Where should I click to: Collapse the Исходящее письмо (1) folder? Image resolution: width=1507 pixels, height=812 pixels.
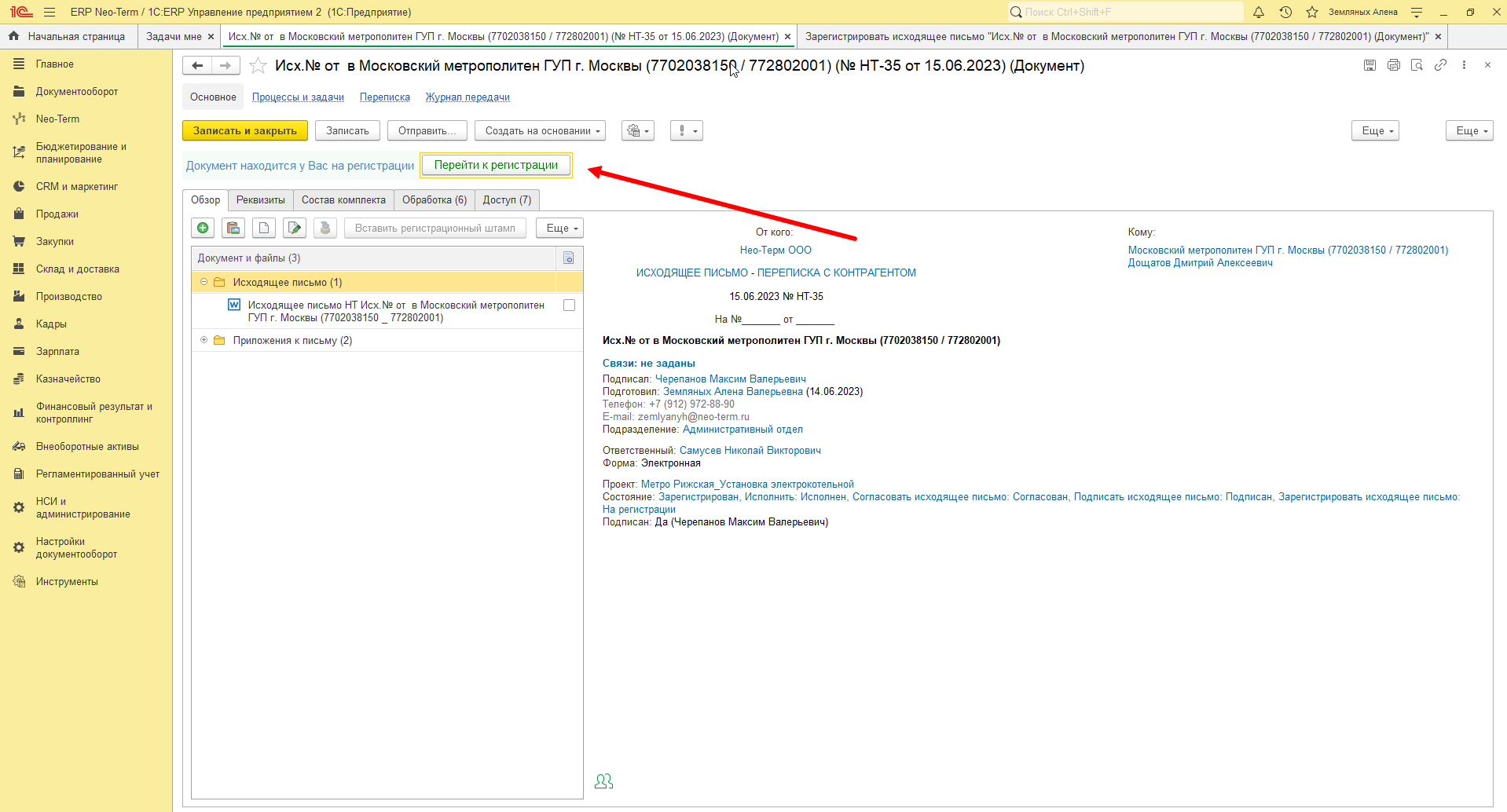203,282
